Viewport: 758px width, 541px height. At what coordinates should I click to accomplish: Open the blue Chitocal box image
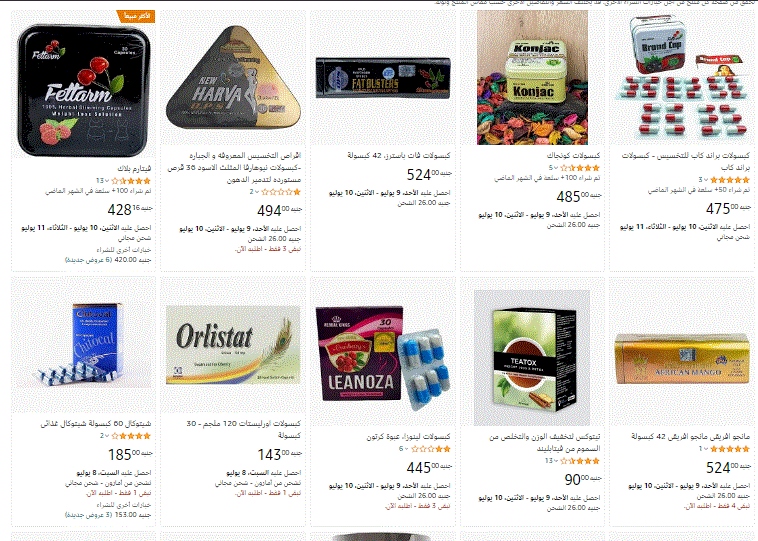coord(83,345)
